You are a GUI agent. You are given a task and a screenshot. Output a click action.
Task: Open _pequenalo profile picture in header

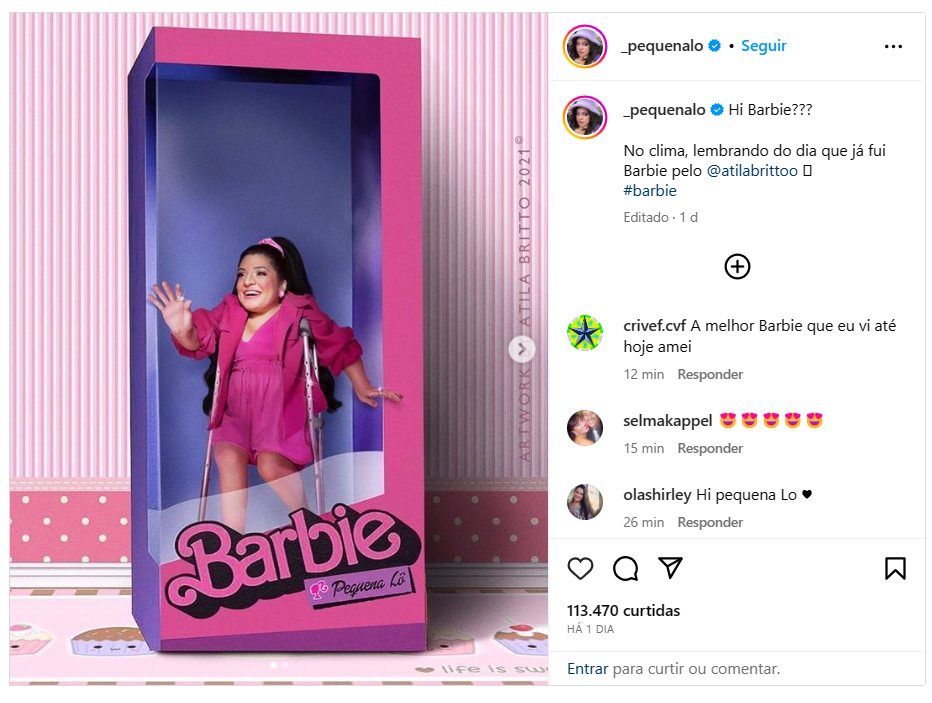(585, 46)
